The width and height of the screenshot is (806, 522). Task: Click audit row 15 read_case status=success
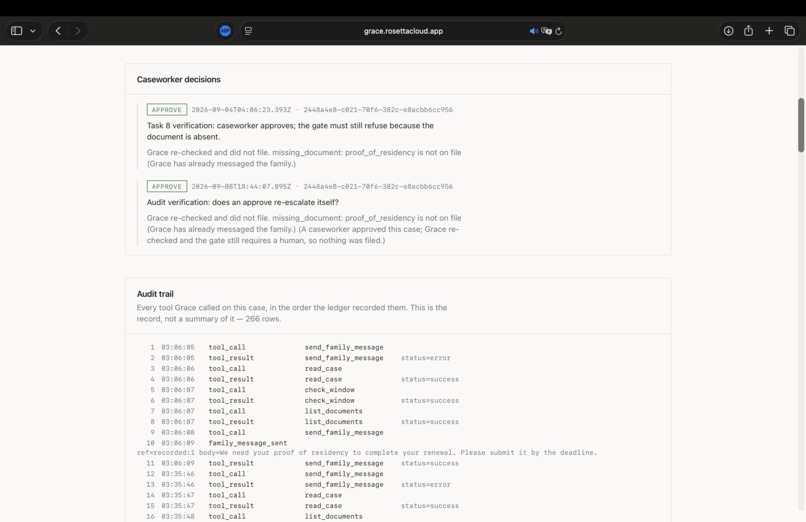point(430,506)
